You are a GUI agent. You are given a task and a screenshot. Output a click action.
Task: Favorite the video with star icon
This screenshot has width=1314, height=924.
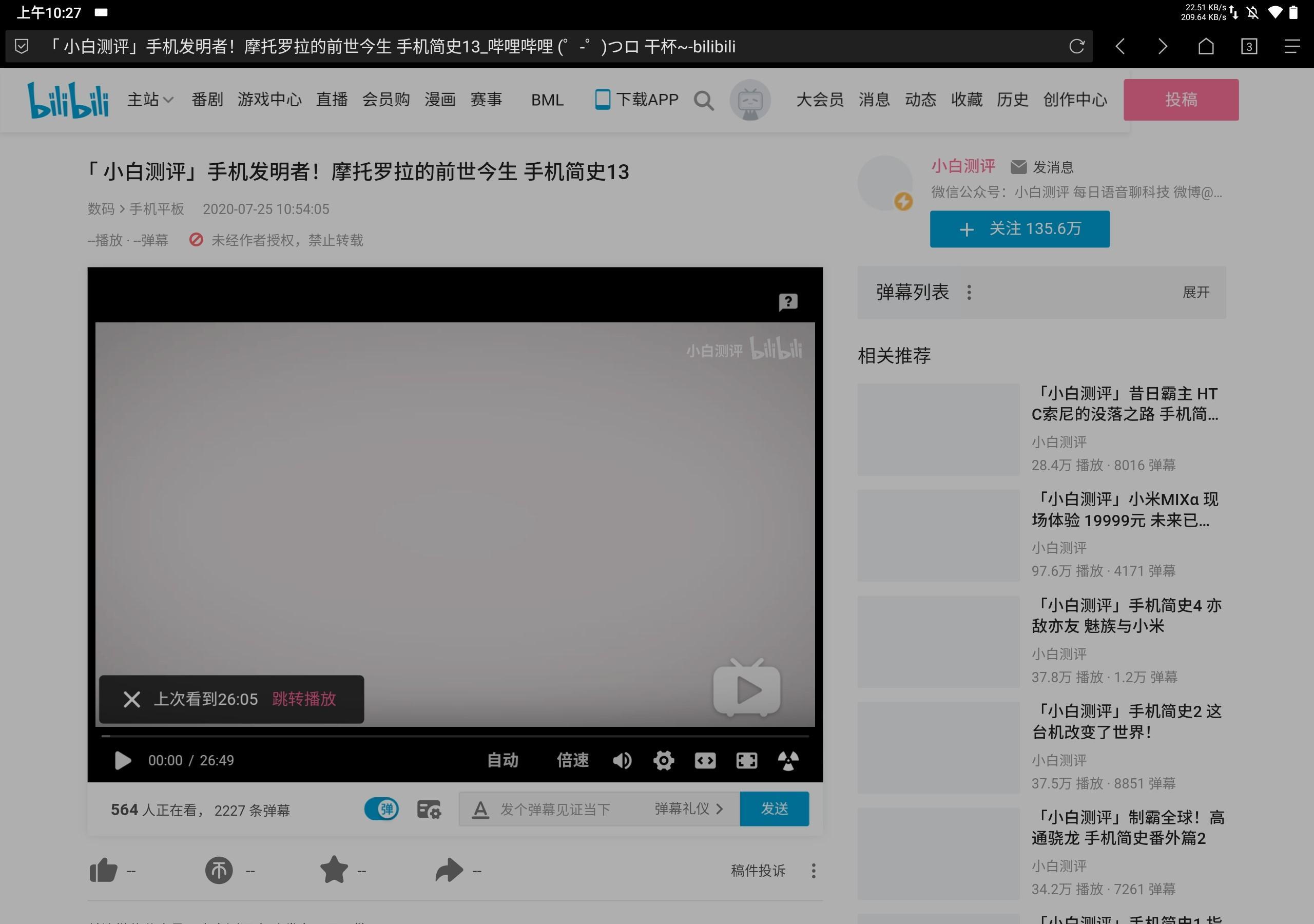coord(334,870)
